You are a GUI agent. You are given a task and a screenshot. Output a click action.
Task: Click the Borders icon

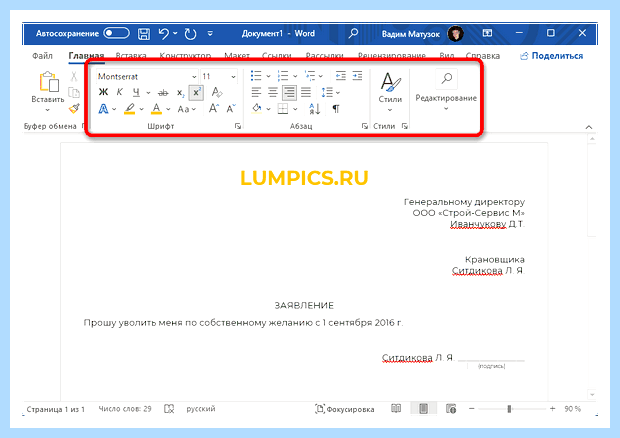tap(283, 109)
